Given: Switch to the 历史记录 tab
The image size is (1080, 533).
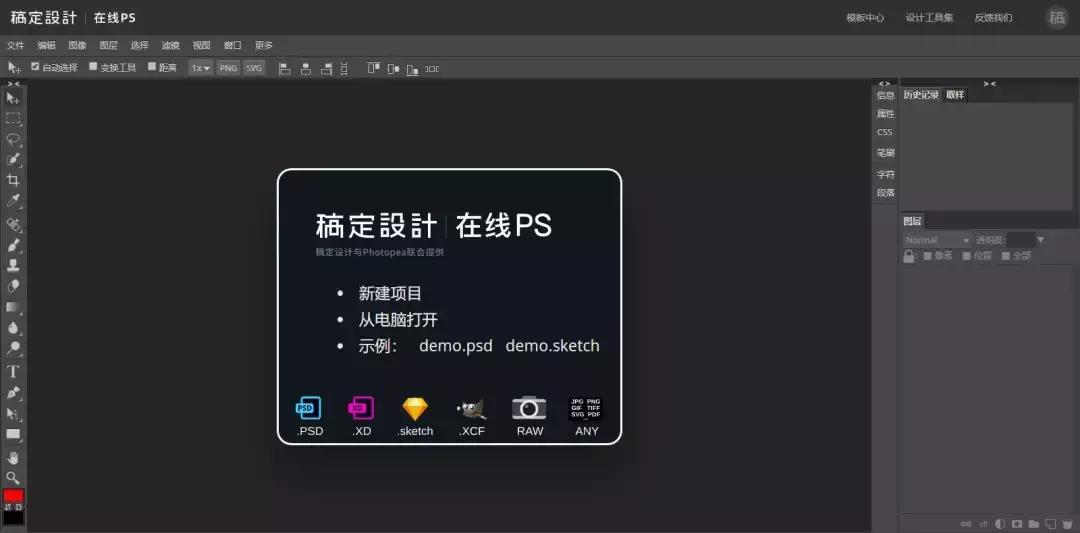Looking at the screenshot, I should [921, 95].
